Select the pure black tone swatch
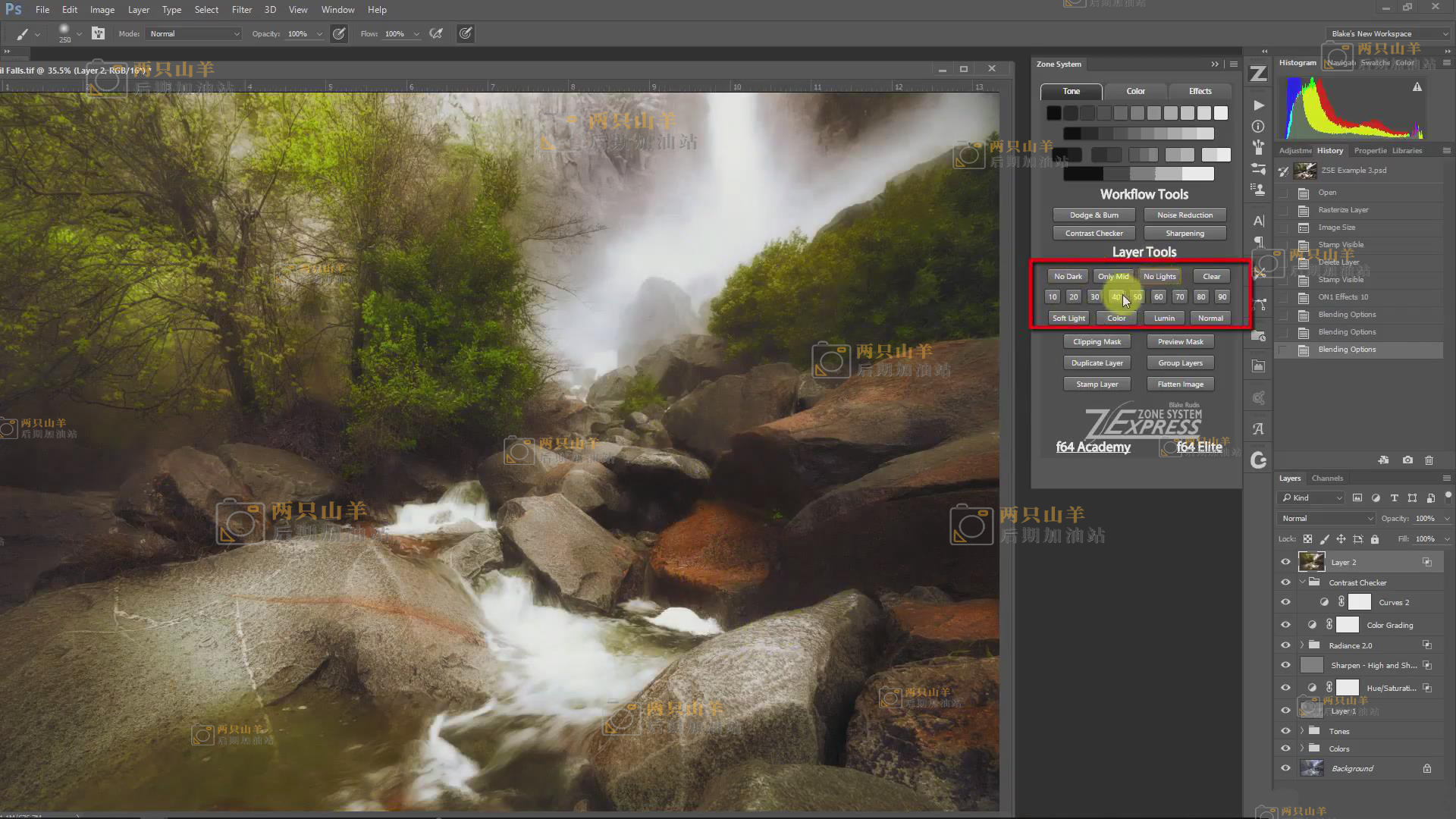This screenshot has width=1456, height=819. coord(1053,113)
